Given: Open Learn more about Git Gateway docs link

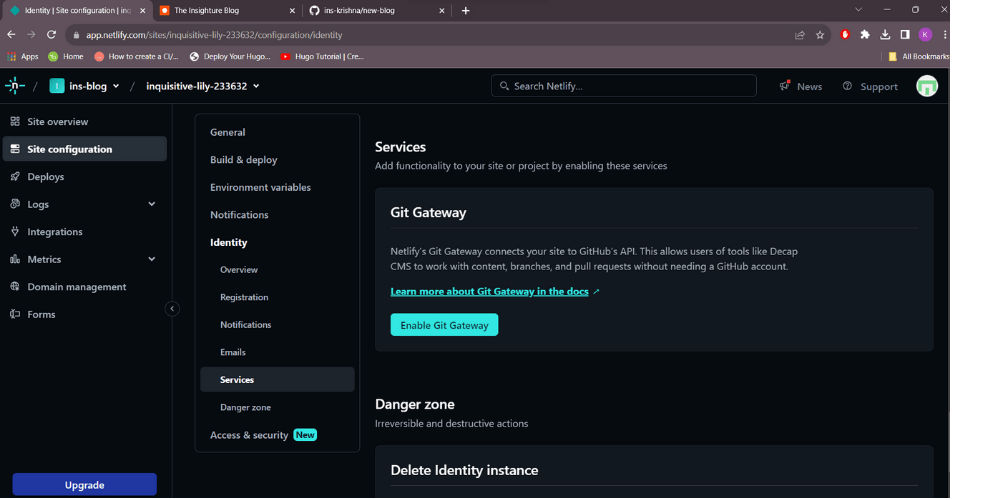Looking at the screenshot, I should coord(489,291).
